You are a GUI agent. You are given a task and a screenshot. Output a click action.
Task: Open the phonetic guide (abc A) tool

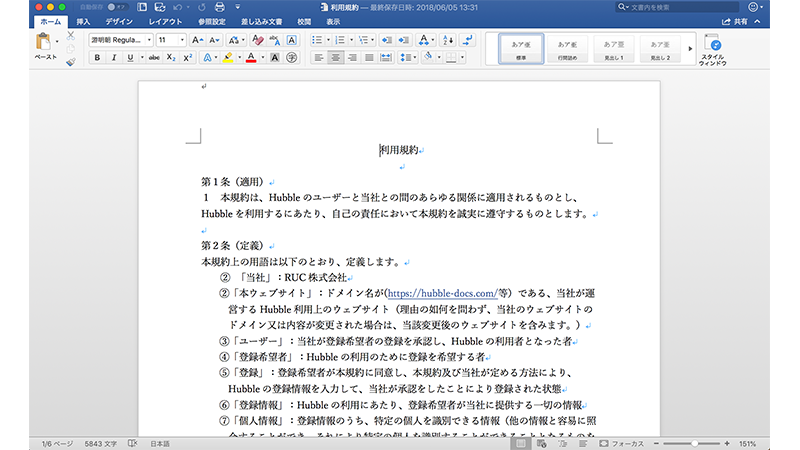pyautogui.click(x=274, y=40)
